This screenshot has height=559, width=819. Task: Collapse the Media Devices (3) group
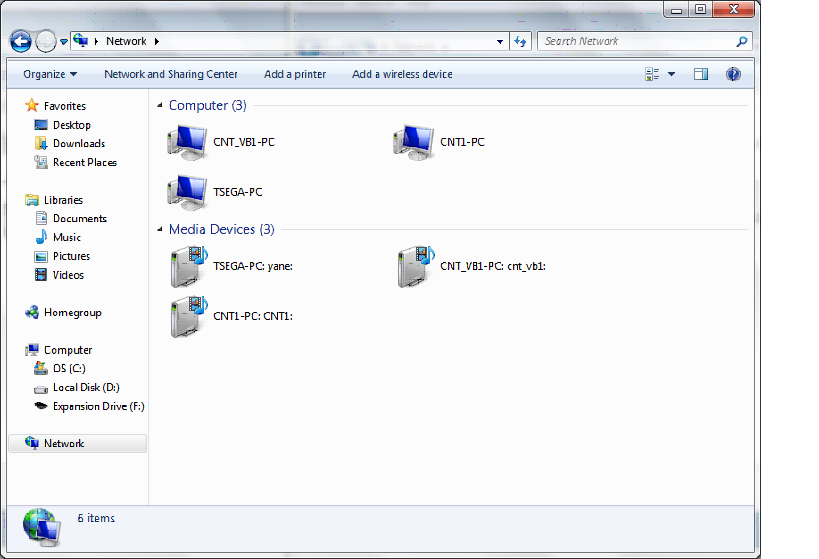point(160,229)
